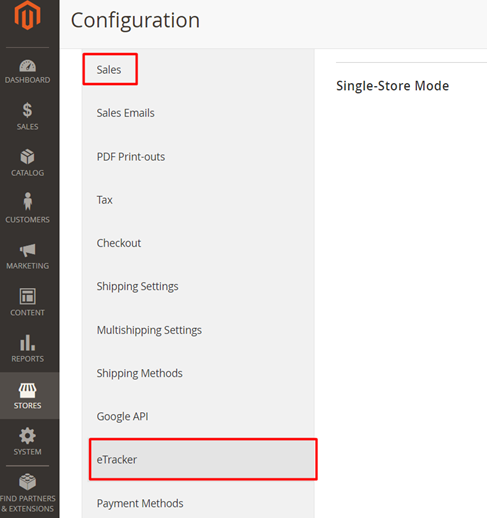Click the Magento logo icon

(27, 15)
